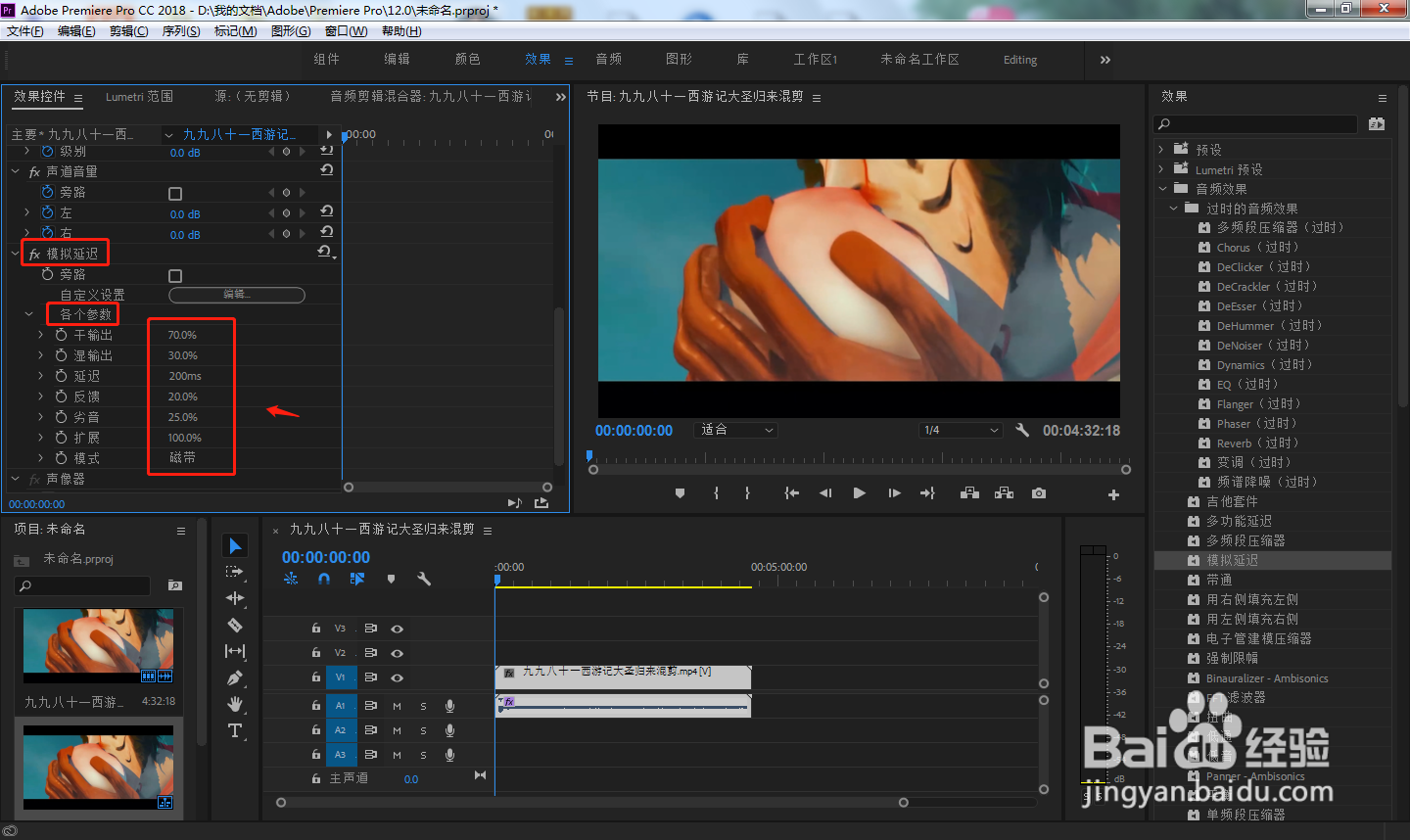The image size is (1410, 840).
Task: Click new custom bin icon in Effects search bar
Action: (1377, 123)
